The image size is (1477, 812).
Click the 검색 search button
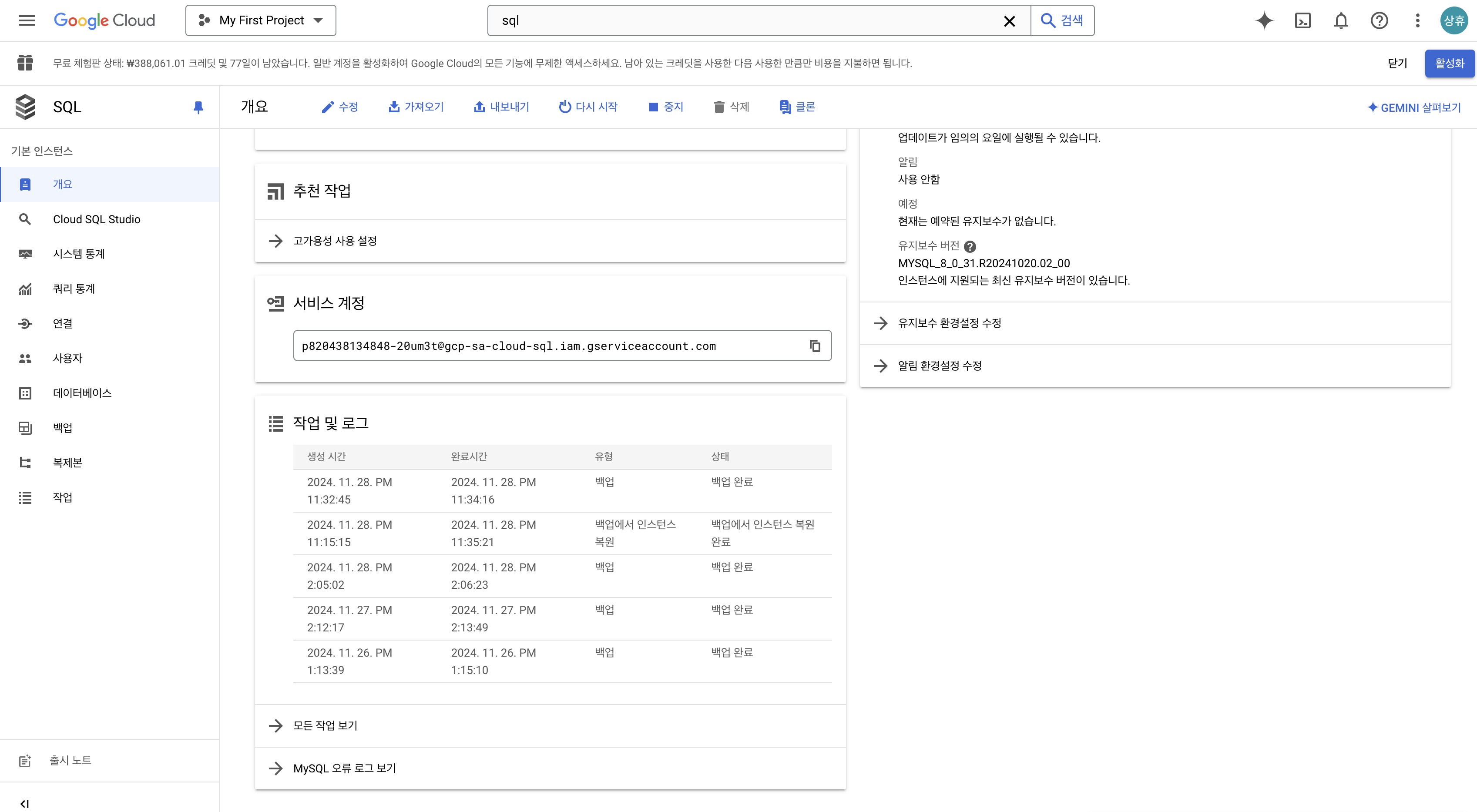(1062, 20)
